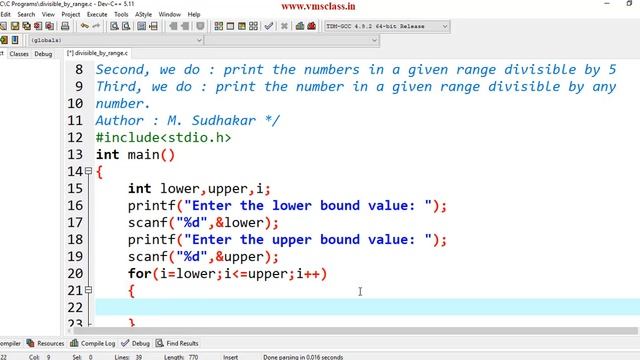640x360 pixels.
Task: Click the Save All toolbar icon
Action: [27, 26]
